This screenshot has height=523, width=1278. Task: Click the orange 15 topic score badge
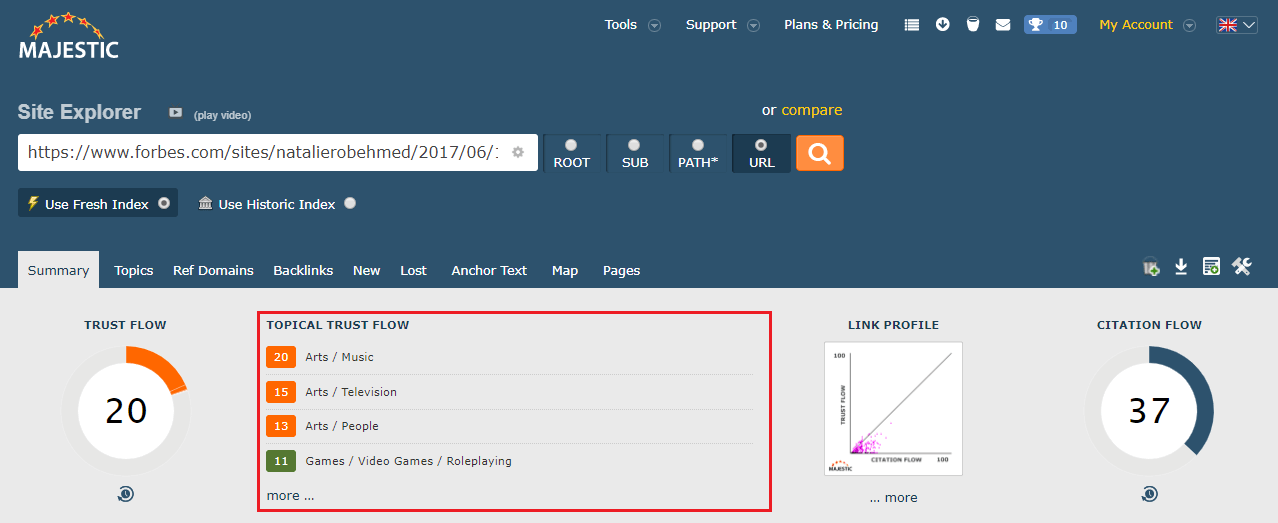pyautogui.click(x=281, y=392)
